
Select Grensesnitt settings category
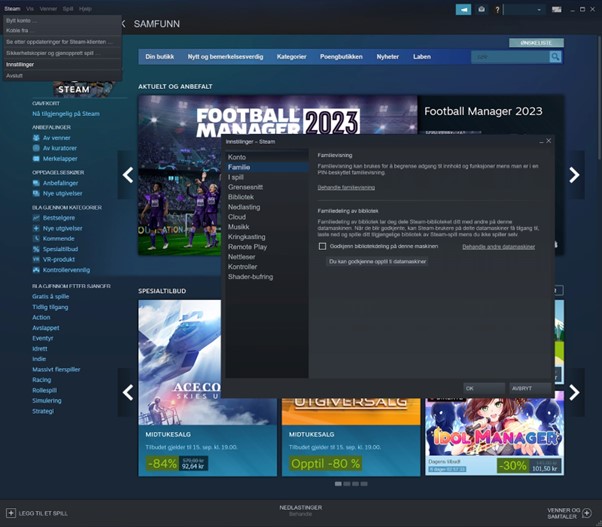click(x=266, y=187)
